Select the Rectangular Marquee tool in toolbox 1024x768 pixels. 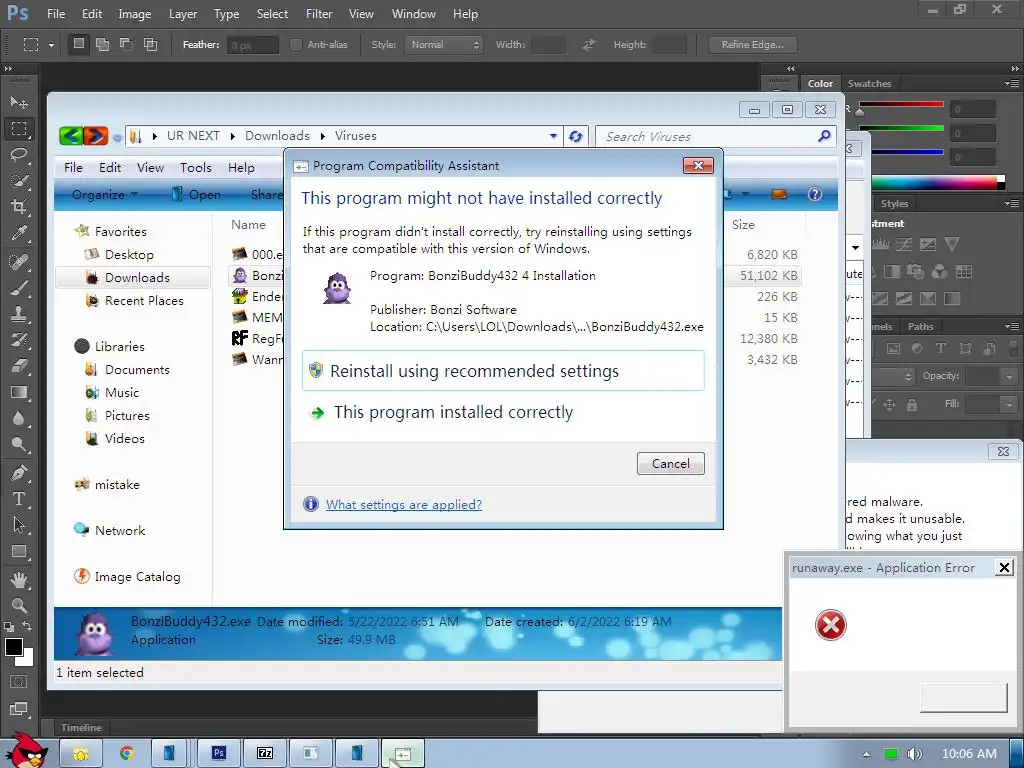tap(19, 129)
